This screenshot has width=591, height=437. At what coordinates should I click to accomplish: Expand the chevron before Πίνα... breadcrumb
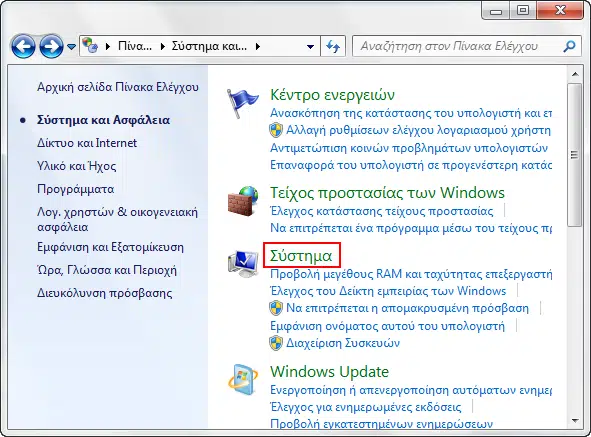pos(108,46)
